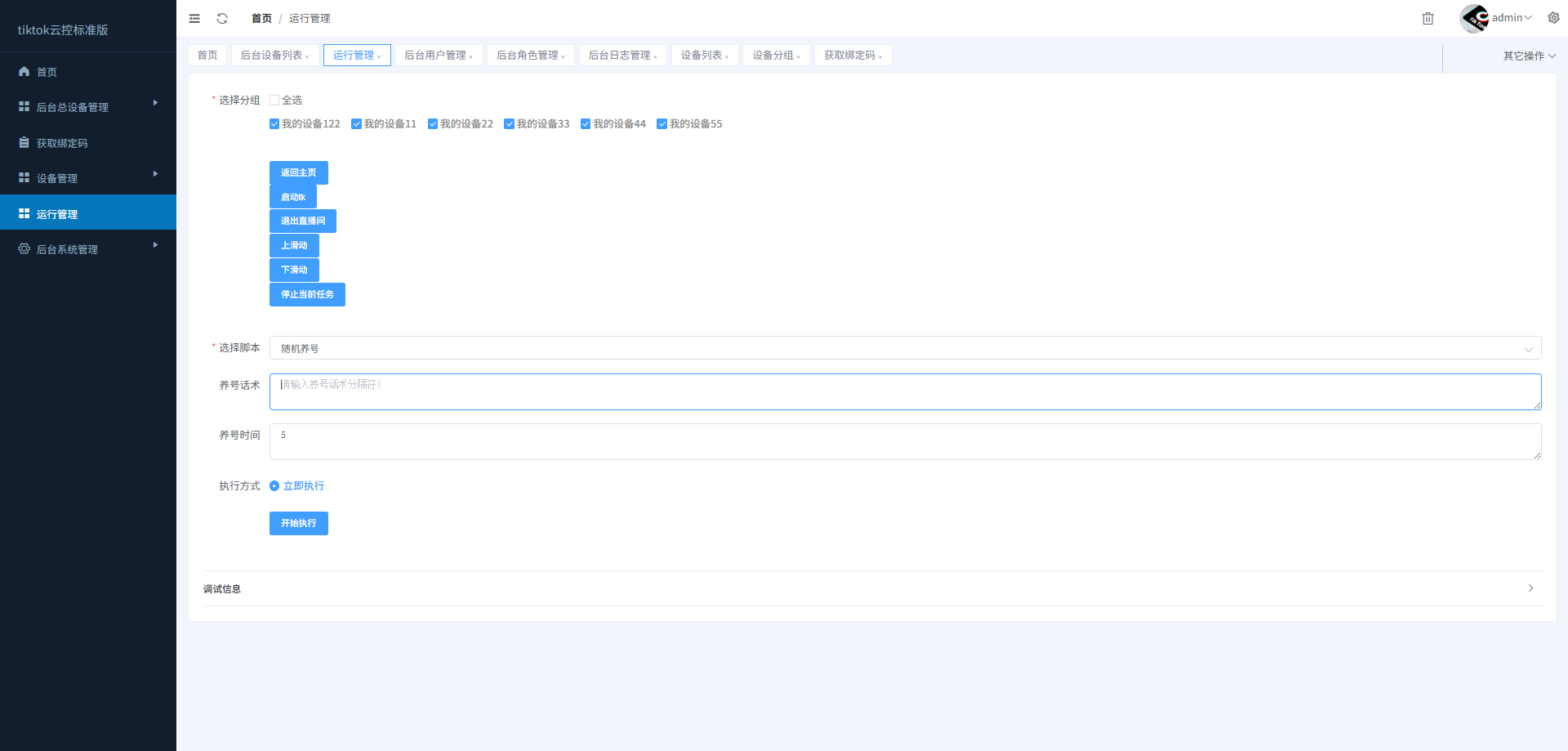Open the settings gear icon at top right

[1553, 18]
